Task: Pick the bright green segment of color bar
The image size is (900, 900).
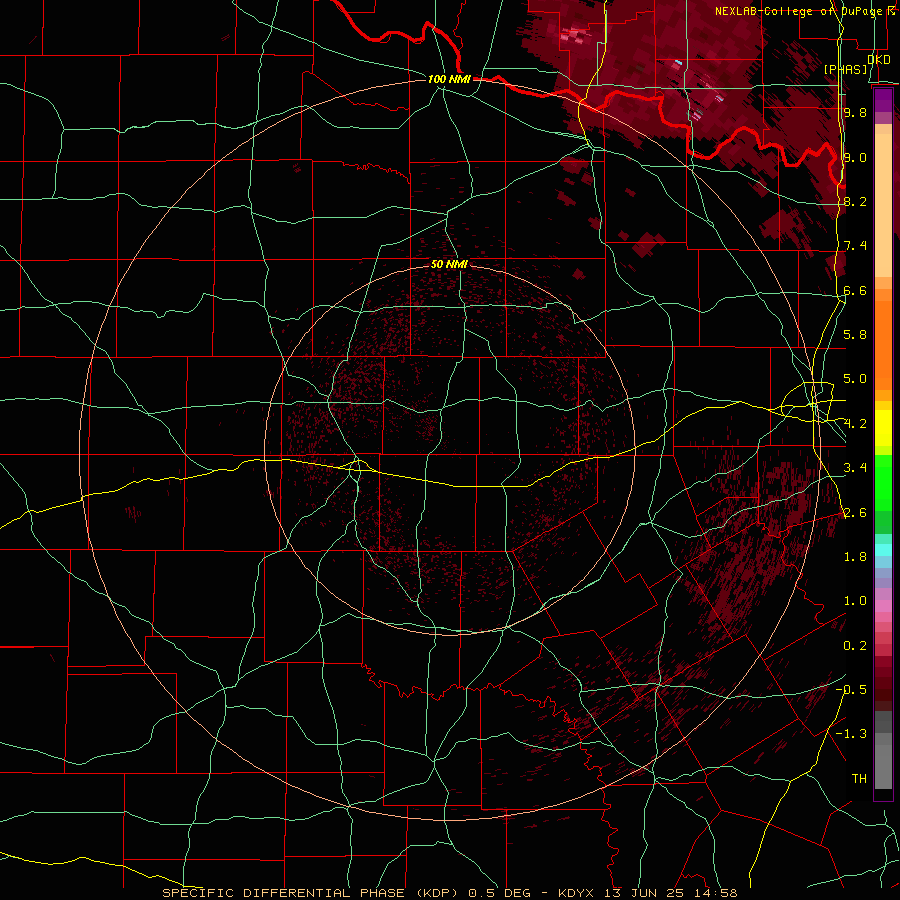Action: (883, 482)
